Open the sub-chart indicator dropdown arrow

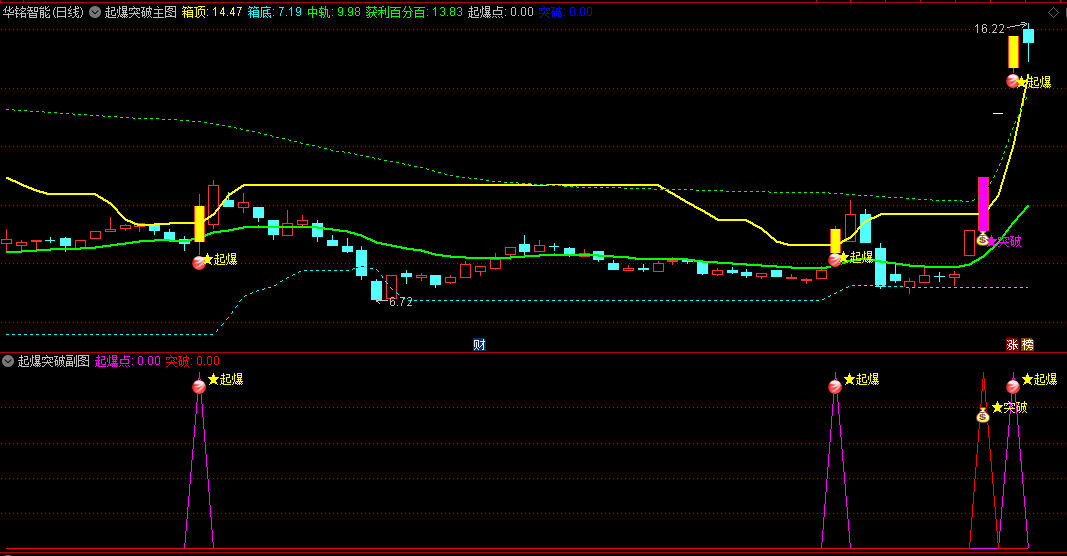[x=8, y=361]
